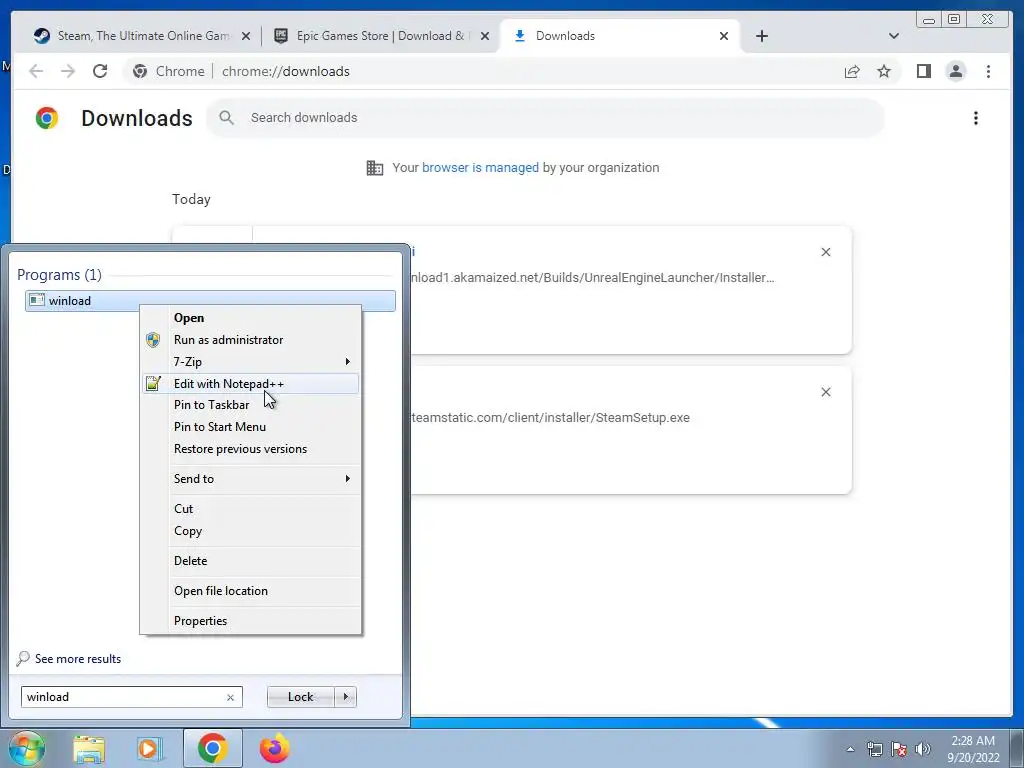Click the UnrealEngineLauncher installer source URL

592,278
